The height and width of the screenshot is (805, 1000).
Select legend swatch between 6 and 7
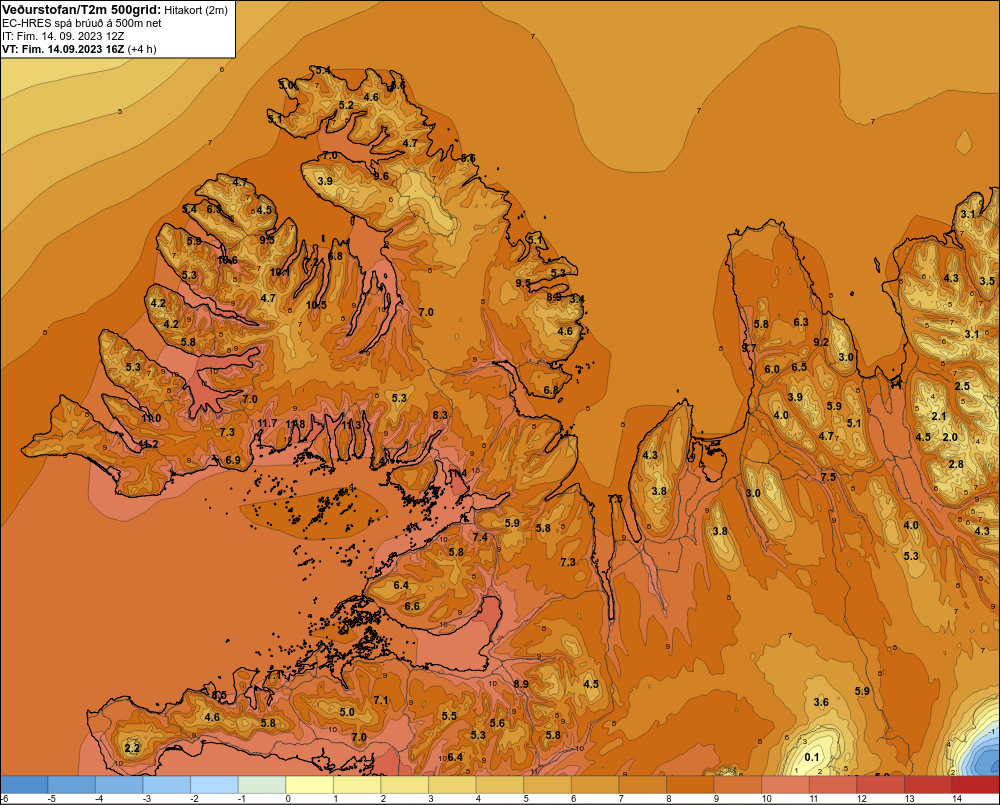click(595, 784)
